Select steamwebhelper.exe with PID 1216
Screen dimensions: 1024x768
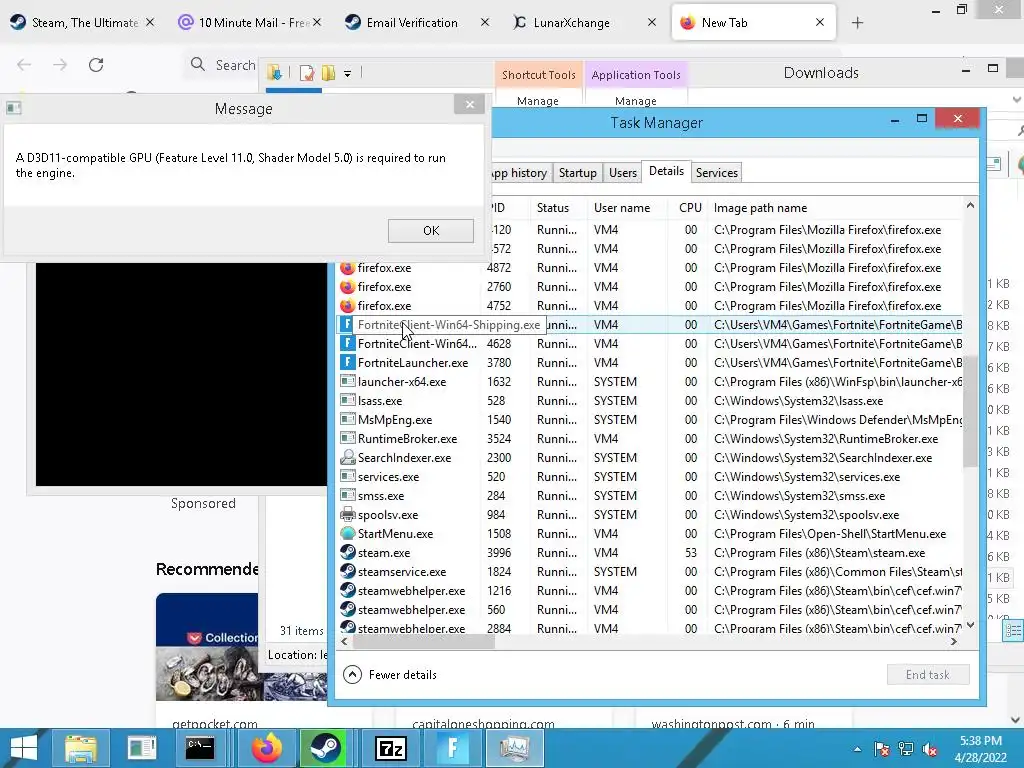(650, 590)
